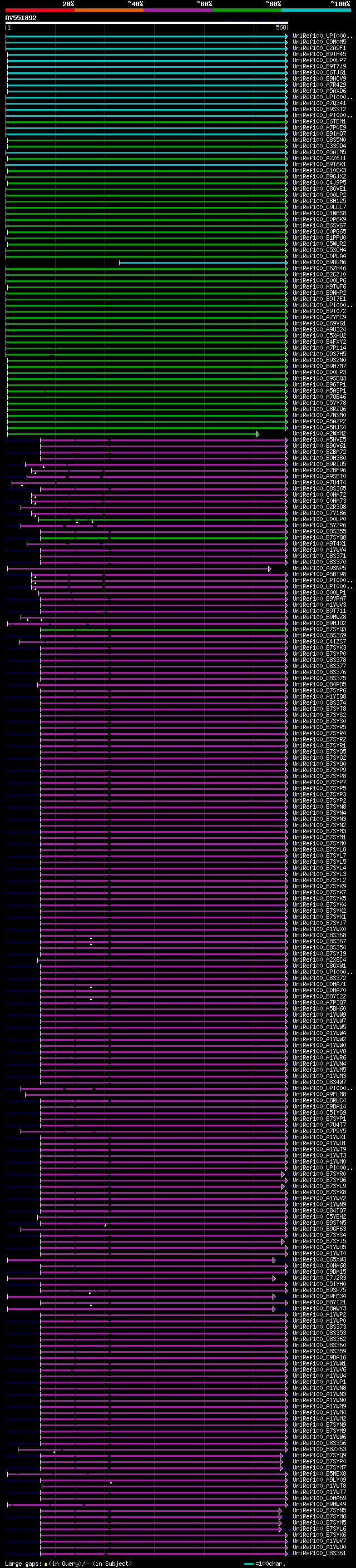Select hit label UniRef100_A7R429
Viewport: 356px width, 1568px height.
click(x=319, y=85)
